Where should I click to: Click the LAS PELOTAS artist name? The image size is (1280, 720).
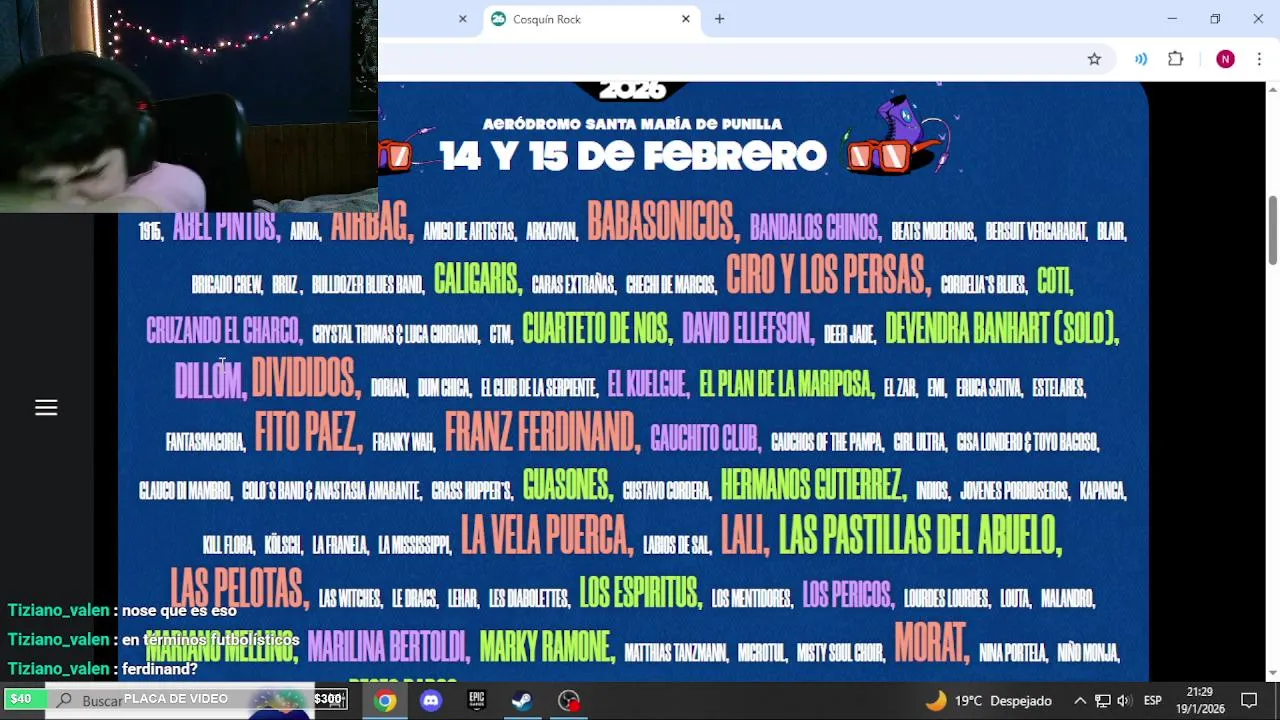click(x=239, y=588)
